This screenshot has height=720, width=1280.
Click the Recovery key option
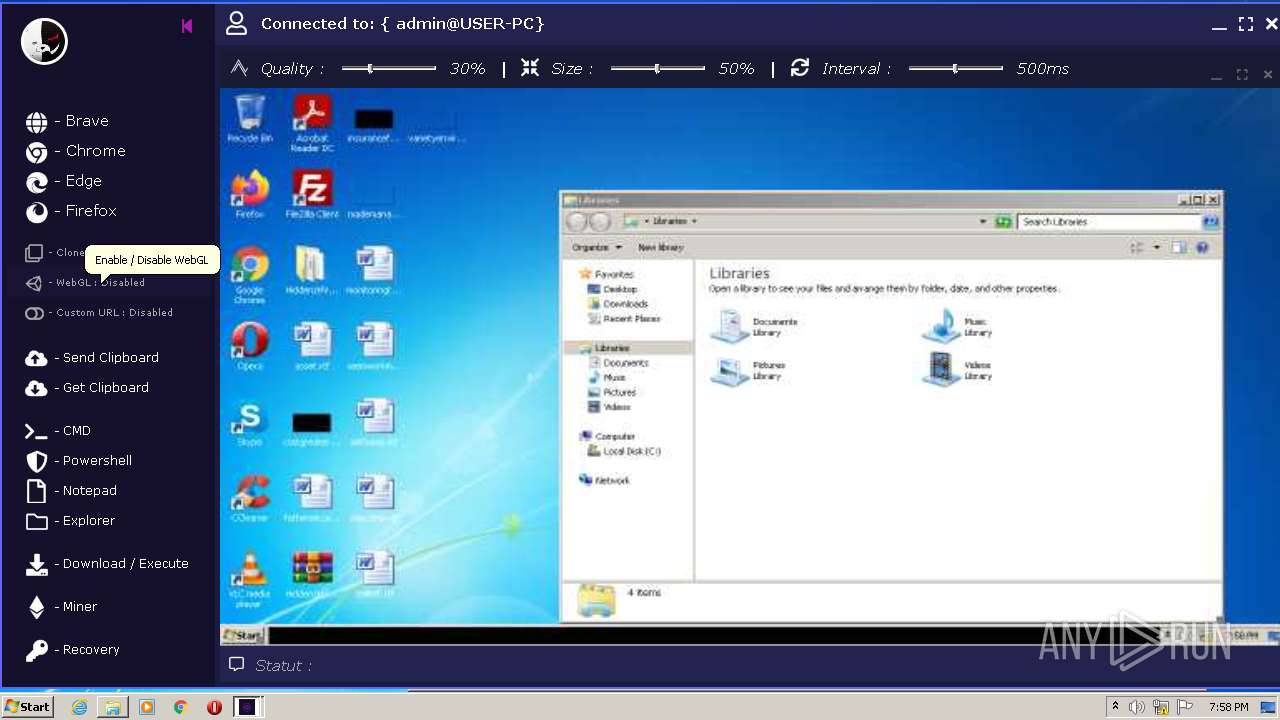(73, 650)
